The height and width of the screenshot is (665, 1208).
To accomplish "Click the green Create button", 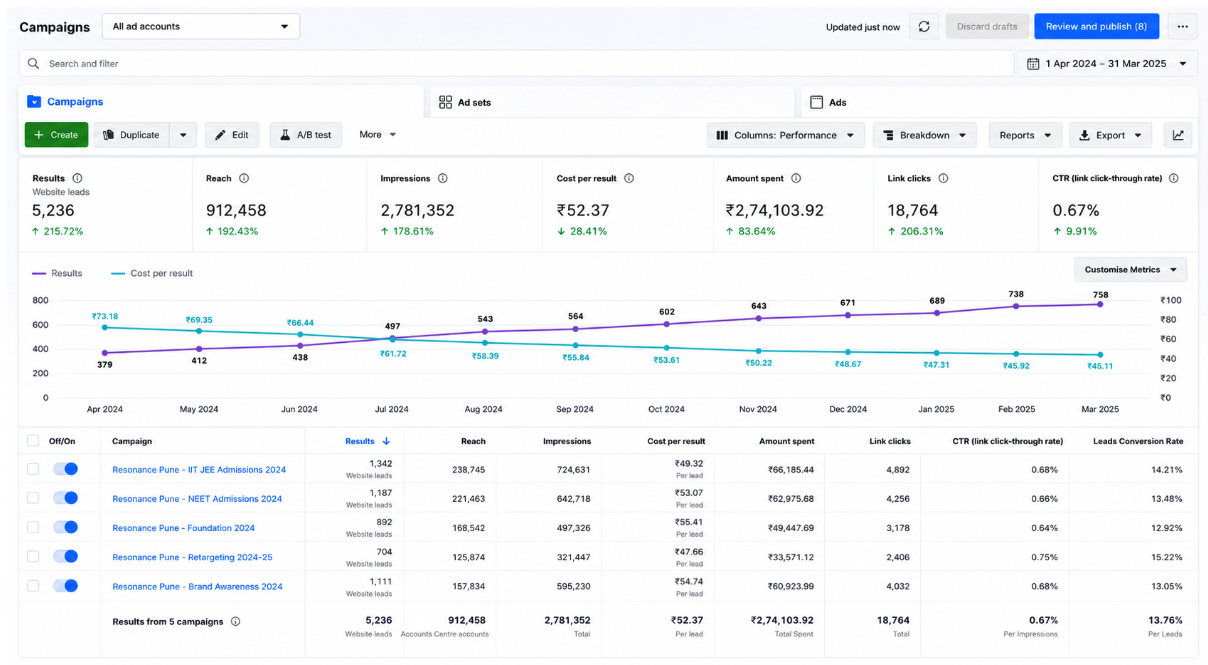I will [56, 135].
